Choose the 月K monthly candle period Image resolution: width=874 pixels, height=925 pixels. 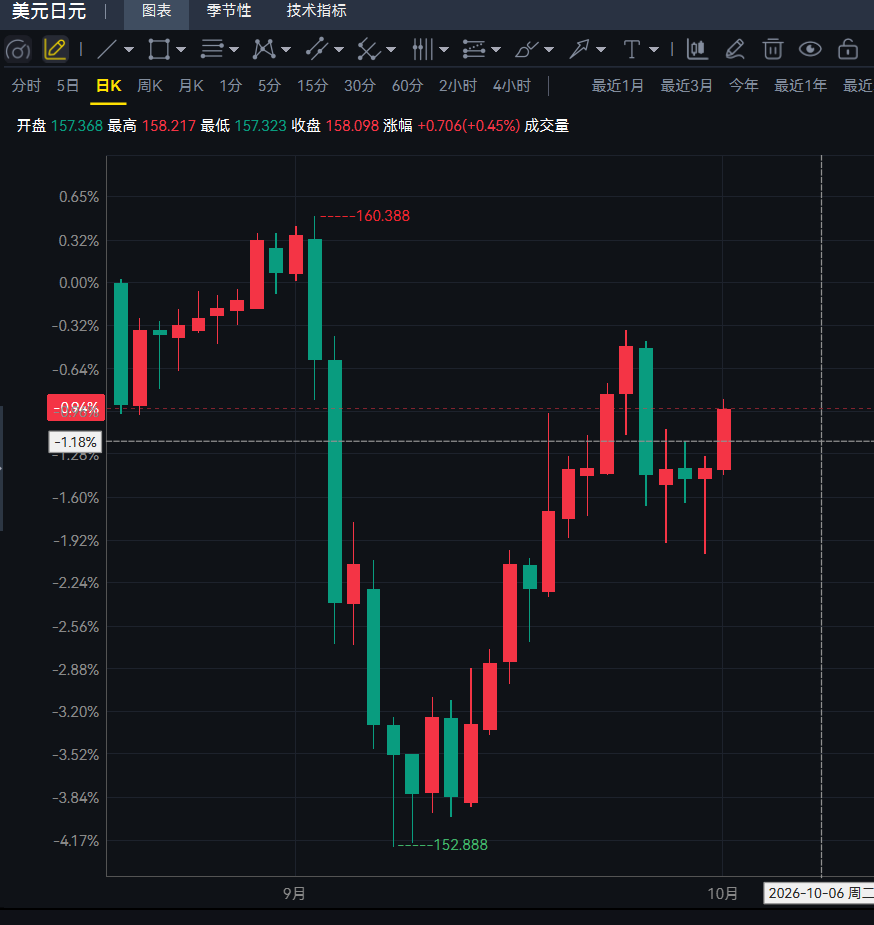click(x=191, y=86)
